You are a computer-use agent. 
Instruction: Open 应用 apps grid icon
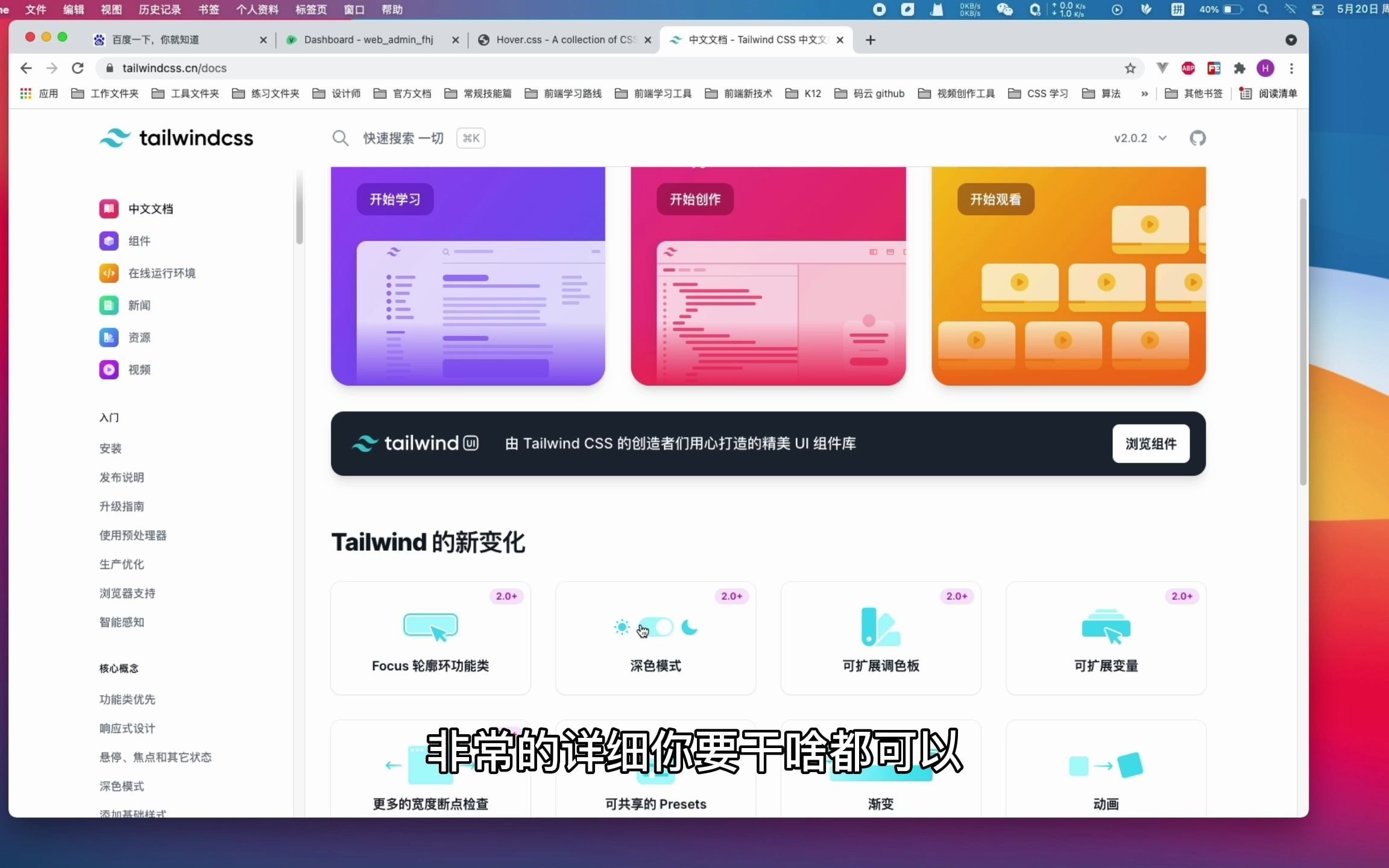[25, 93]
